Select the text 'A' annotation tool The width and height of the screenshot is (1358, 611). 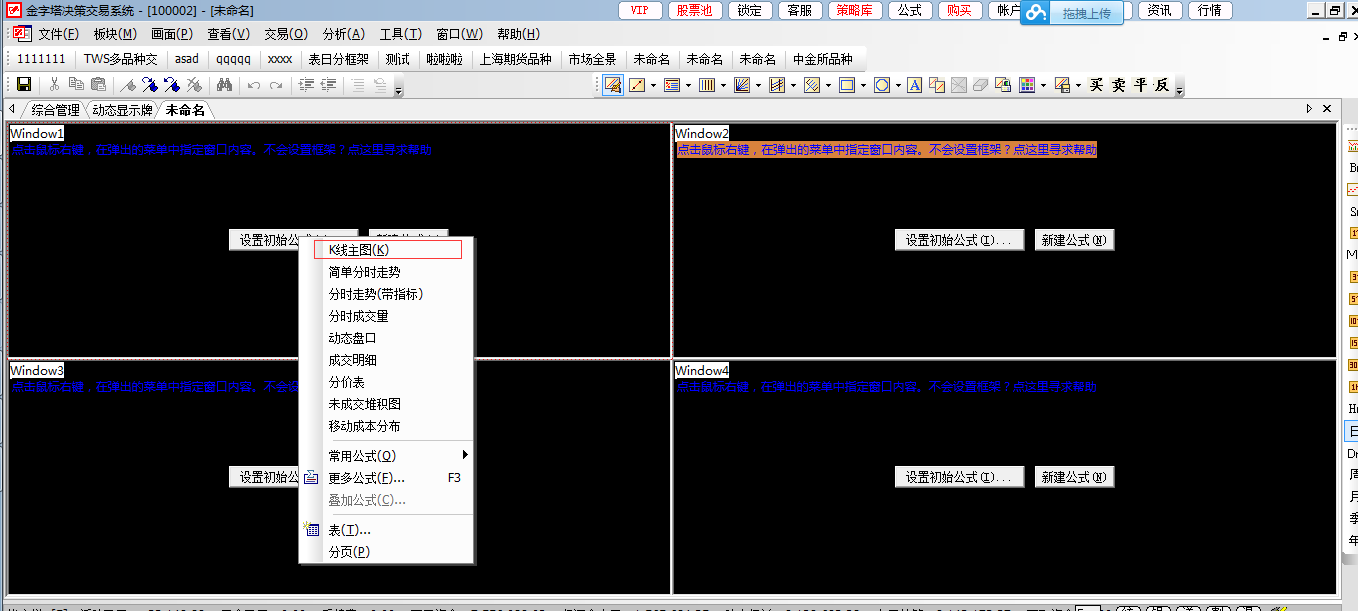[914, 85]
